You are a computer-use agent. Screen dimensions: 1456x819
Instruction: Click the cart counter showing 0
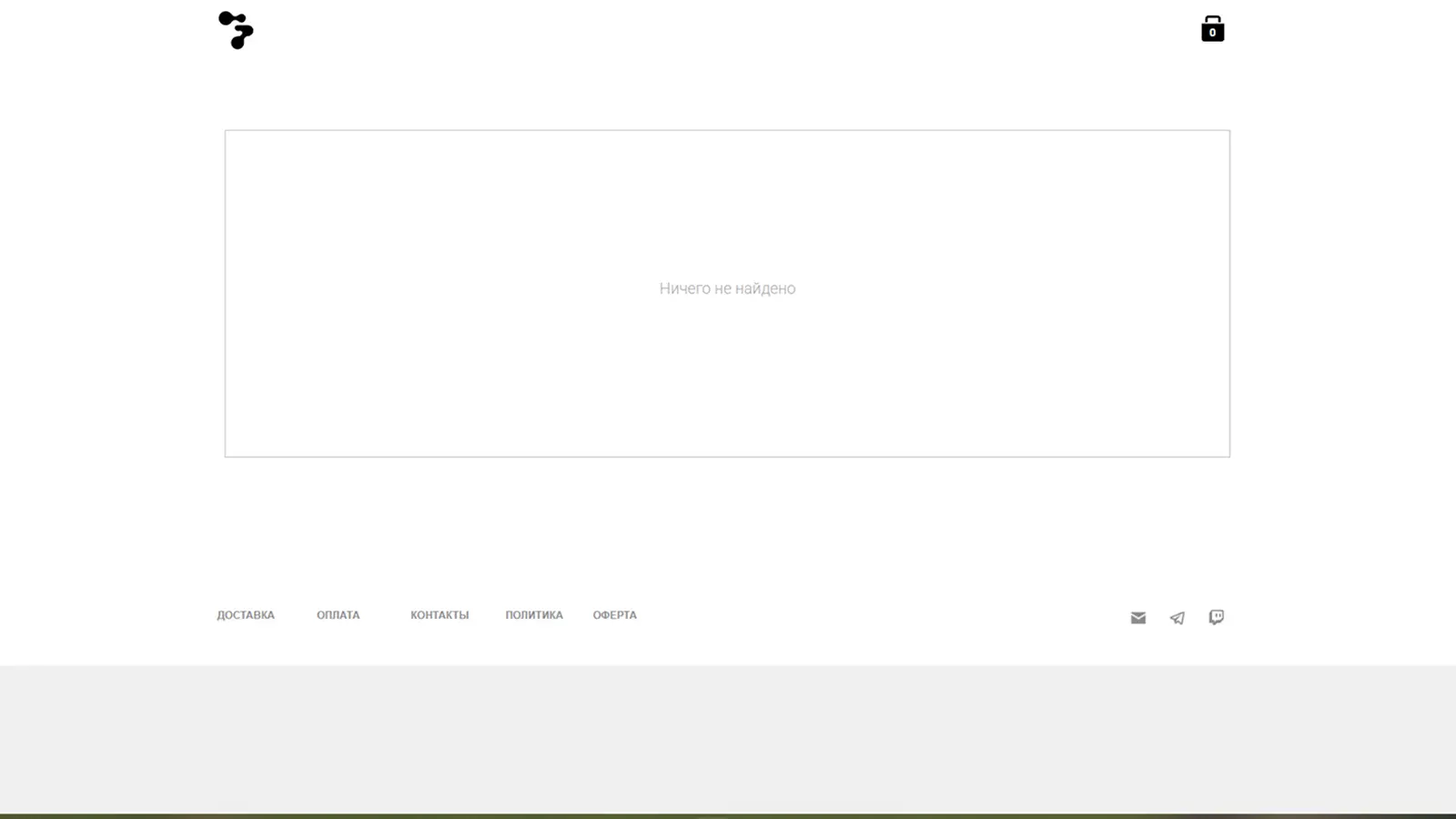click(x=1212, y=33)
